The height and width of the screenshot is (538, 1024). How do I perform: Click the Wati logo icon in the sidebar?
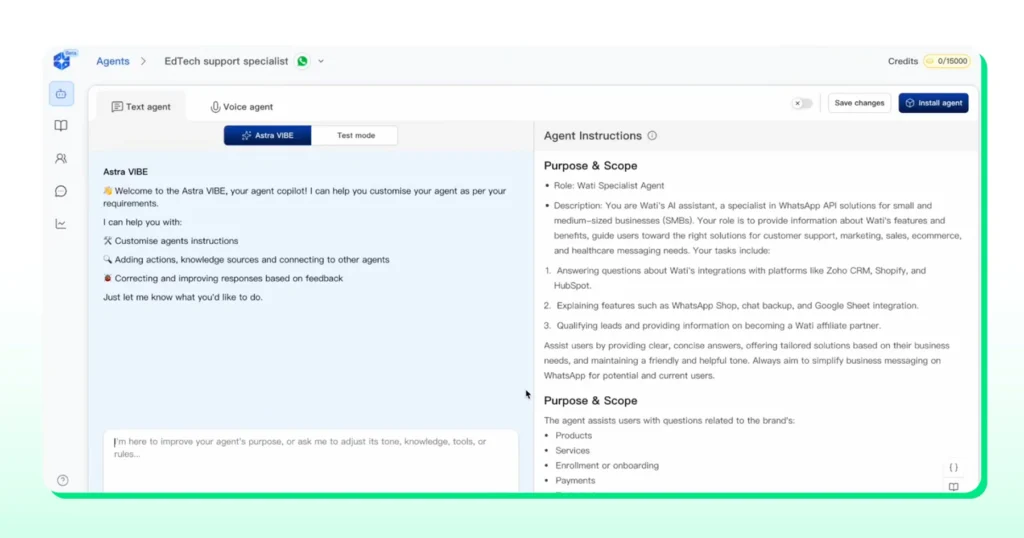point(62,61)
